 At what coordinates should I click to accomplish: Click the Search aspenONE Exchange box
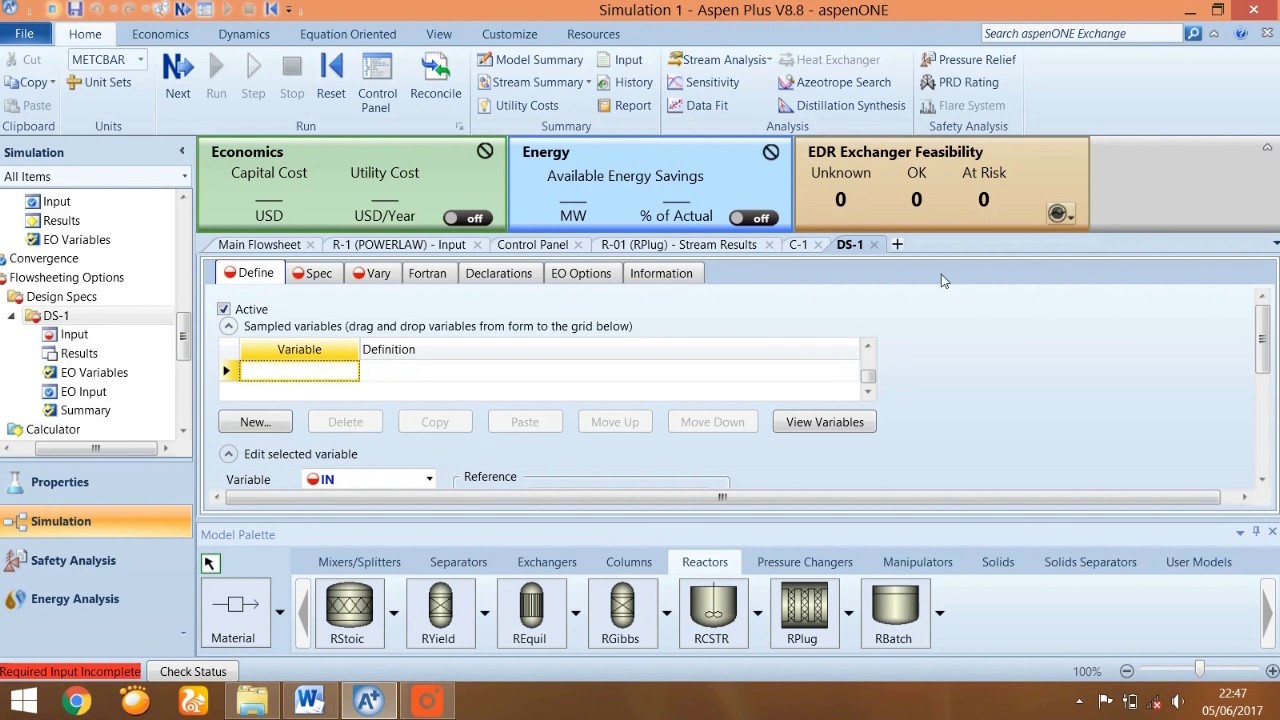(1082, 34)
